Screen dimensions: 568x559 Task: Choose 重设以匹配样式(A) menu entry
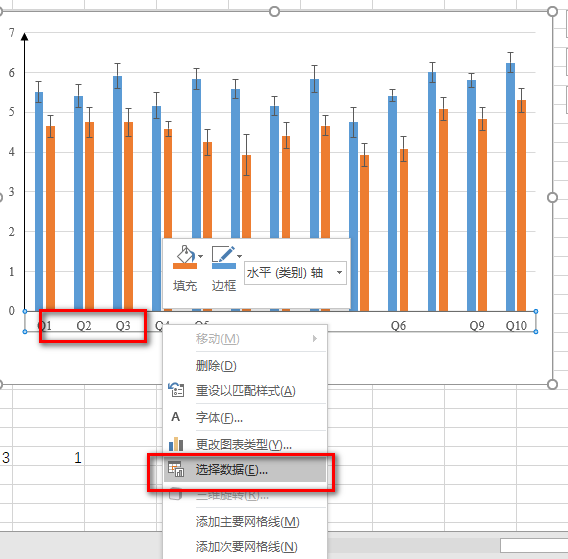click(245, 391)
